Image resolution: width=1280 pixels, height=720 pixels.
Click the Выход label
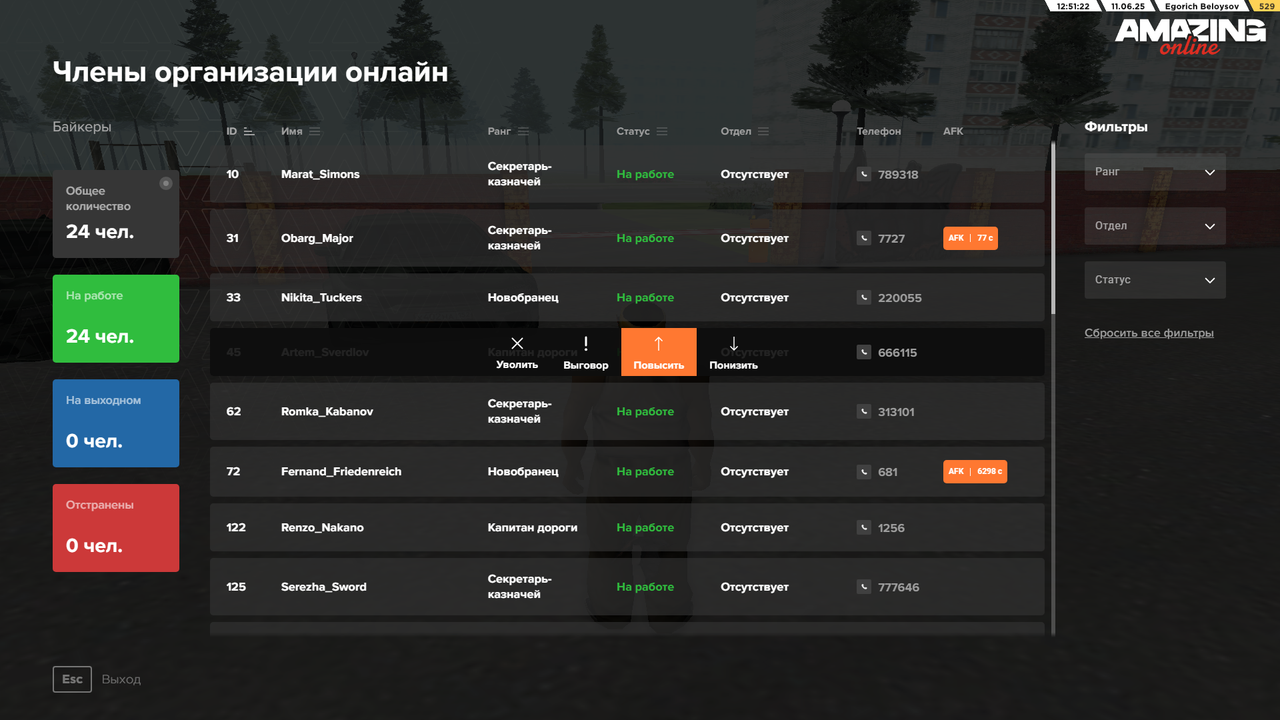(121, 679)
